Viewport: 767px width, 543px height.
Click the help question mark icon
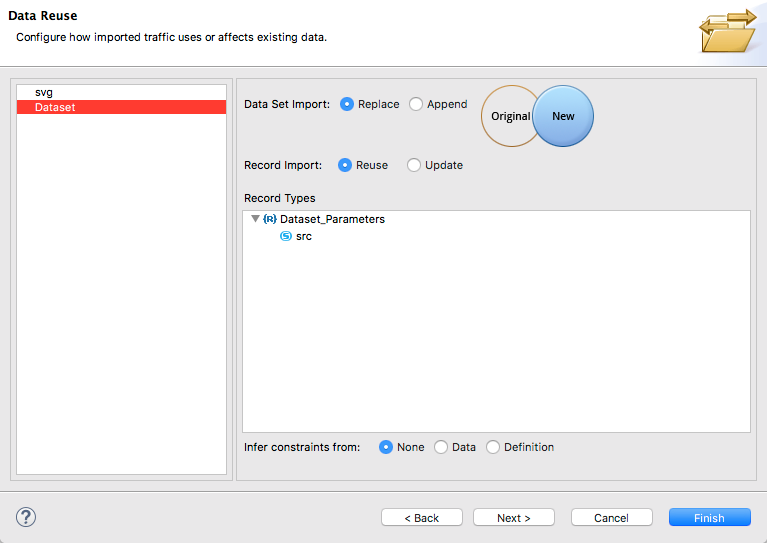coord(26,517)
